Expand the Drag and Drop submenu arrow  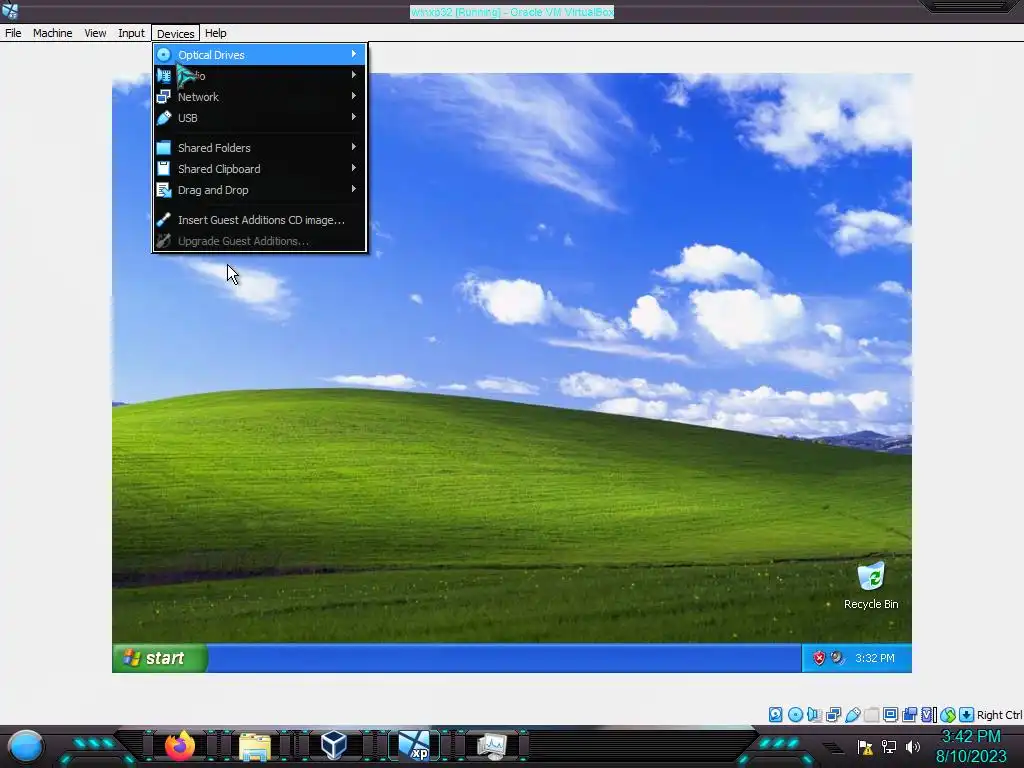[x=354, y=189]
